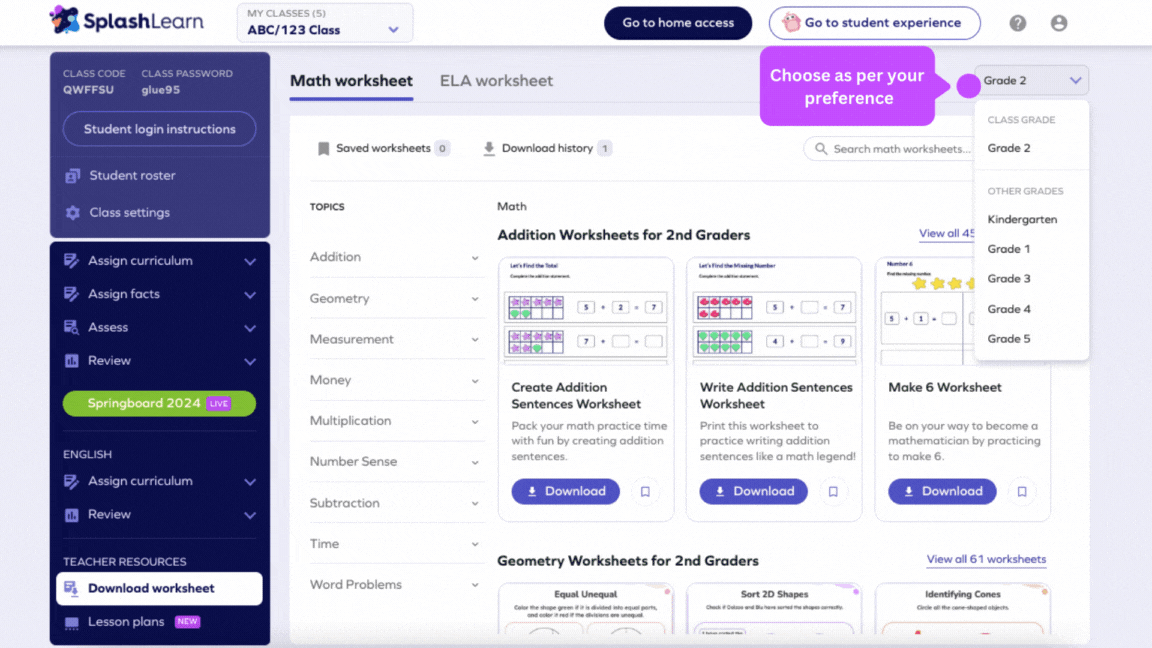
Task: Click the search magnifier icon
Action: point(821,148)
